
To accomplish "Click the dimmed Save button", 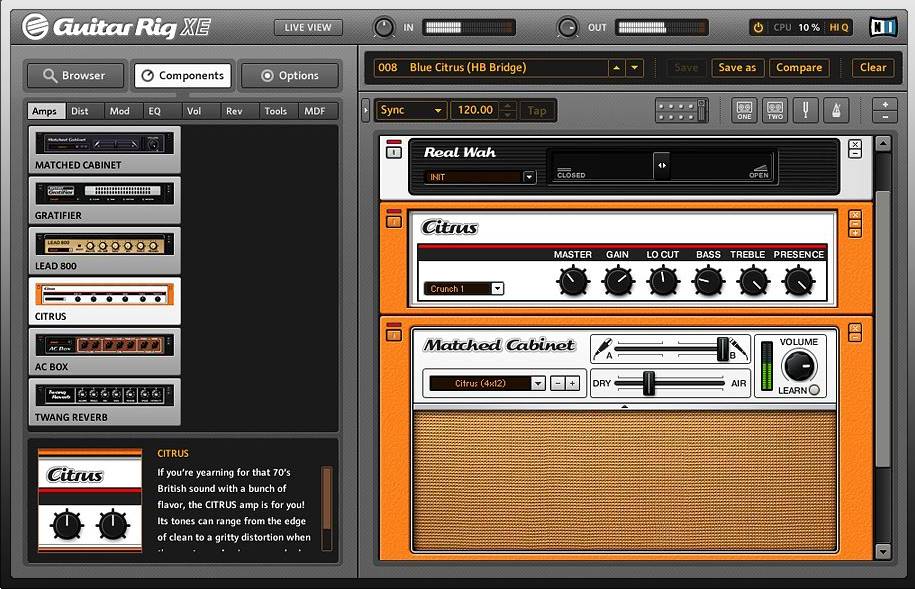I will tap(686, 68).
